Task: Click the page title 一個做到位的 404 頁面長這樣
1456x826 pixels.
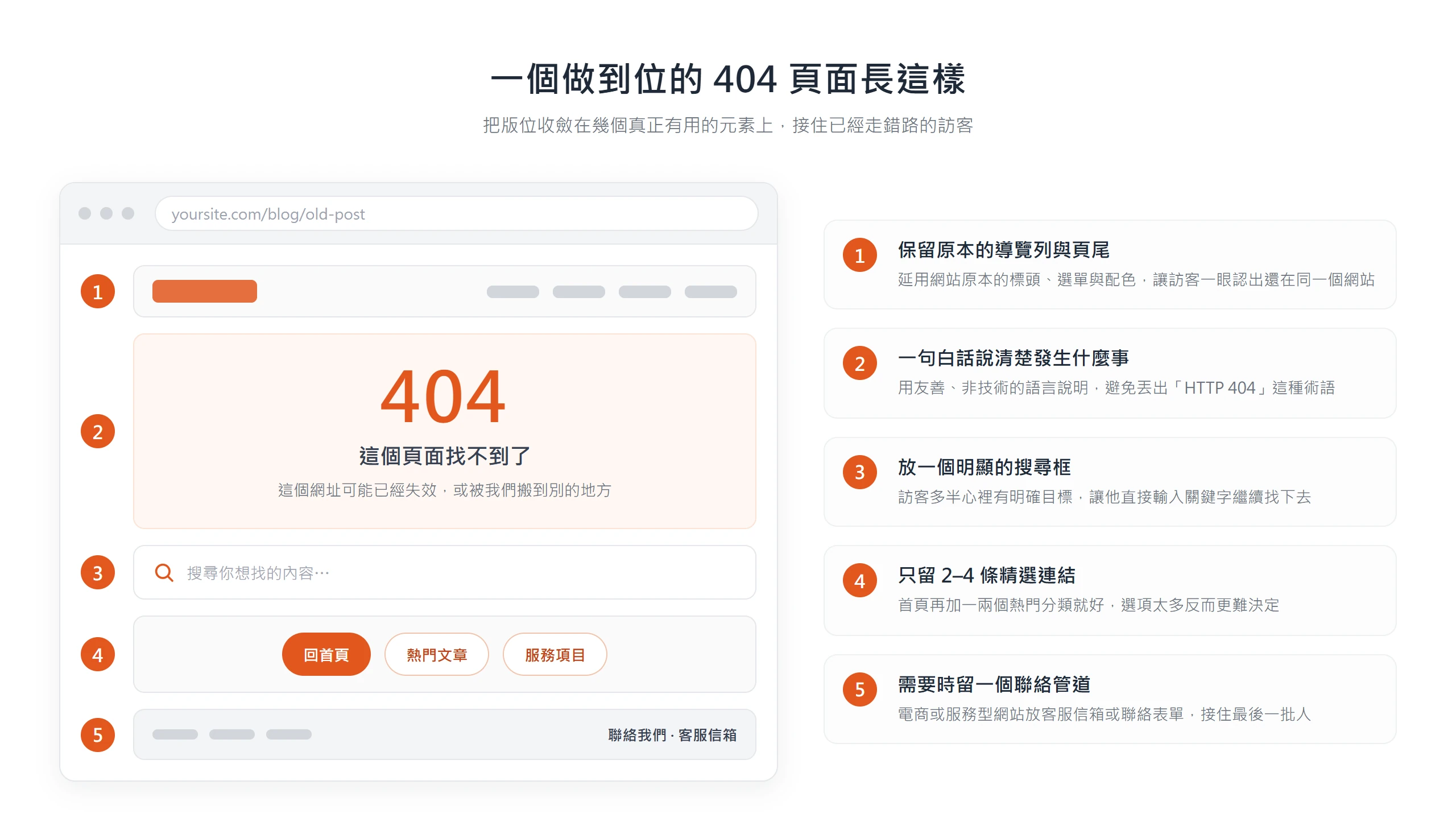Action: (x=728, y=79)
